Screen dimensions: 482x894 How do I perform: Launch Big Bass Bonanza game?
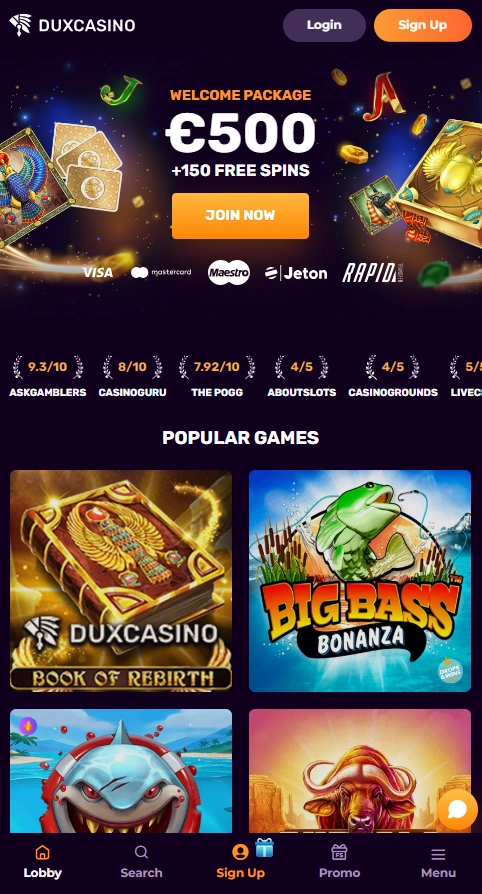pyautogui.click(x=360, y=580)
